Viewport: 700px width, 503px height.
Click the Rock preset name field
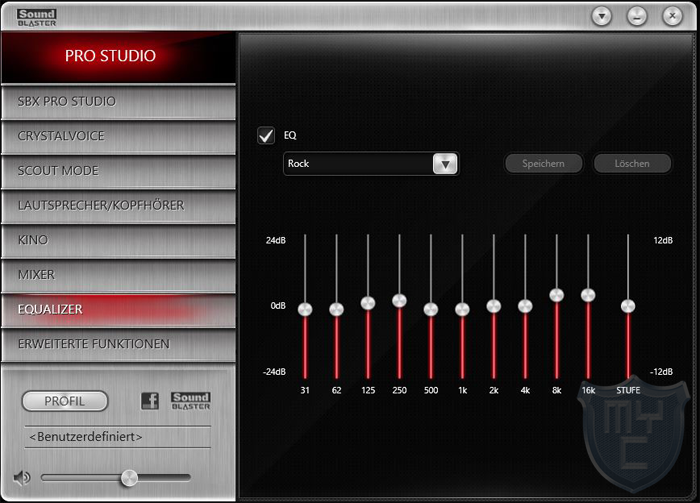pos(357,164)
